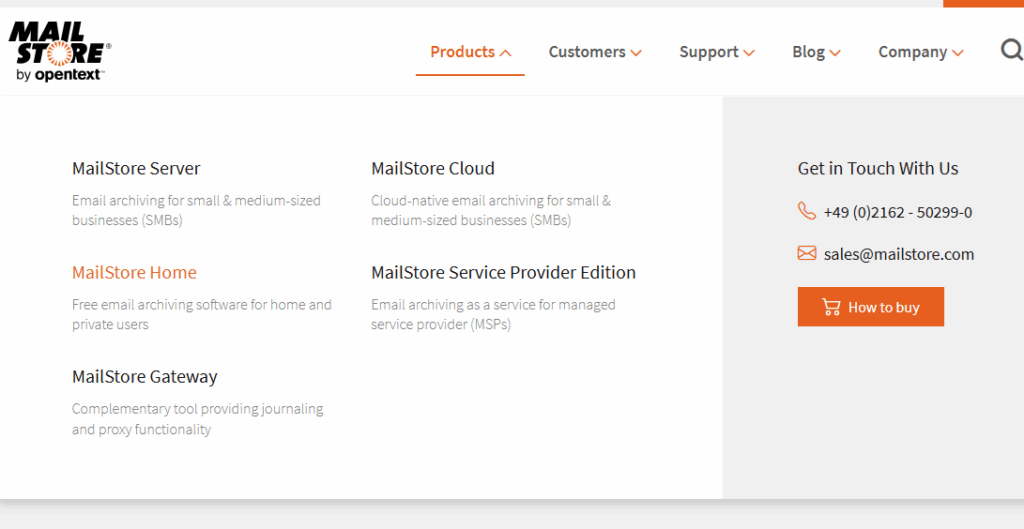The height and width of the screenshot is (529, 1024).
Task: Open the MailStore Gateway product link
Action: pyautogui.click(x=144, y=377)
